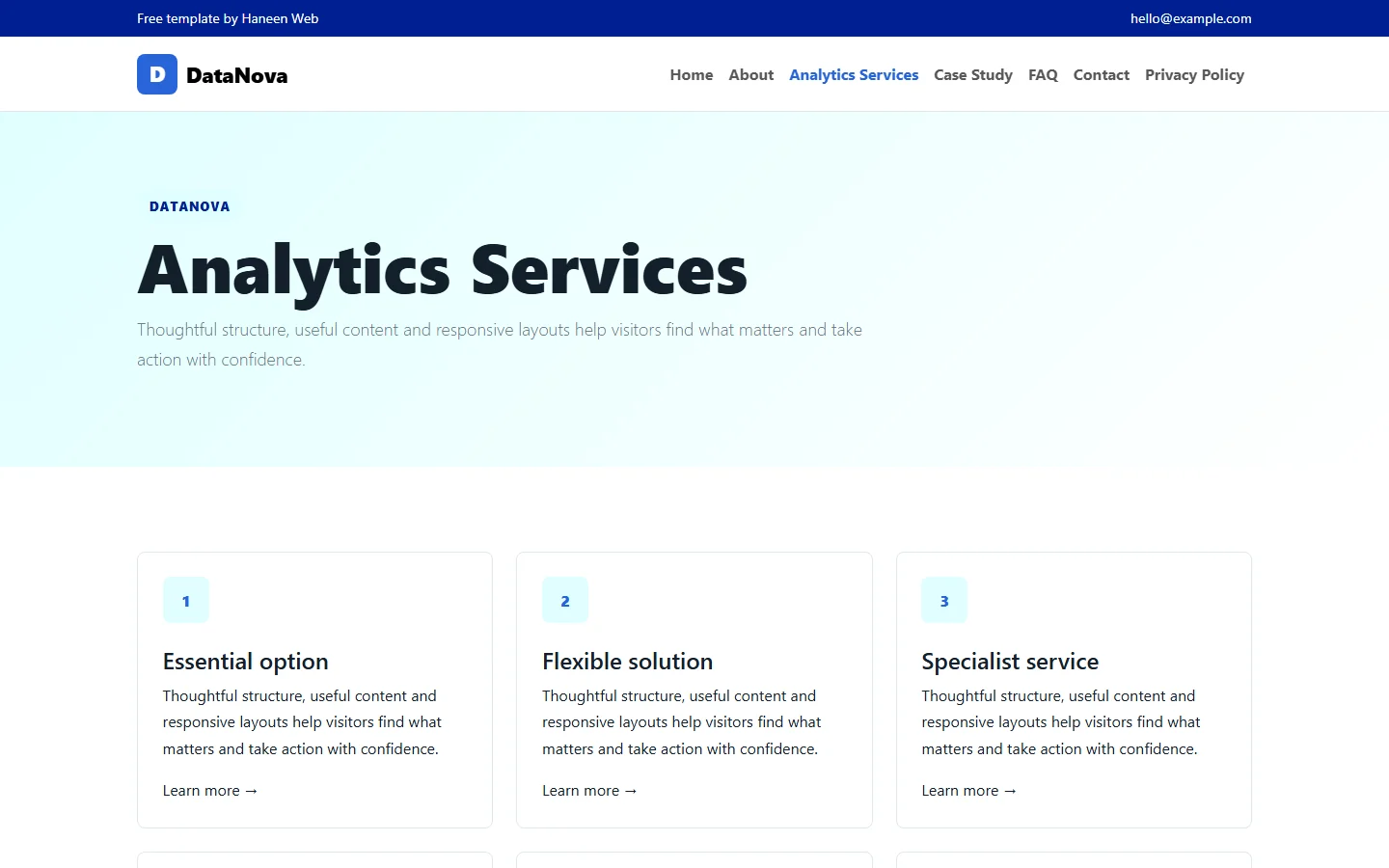Click the description text in Specialist service card

click(x=1060, y=722)
